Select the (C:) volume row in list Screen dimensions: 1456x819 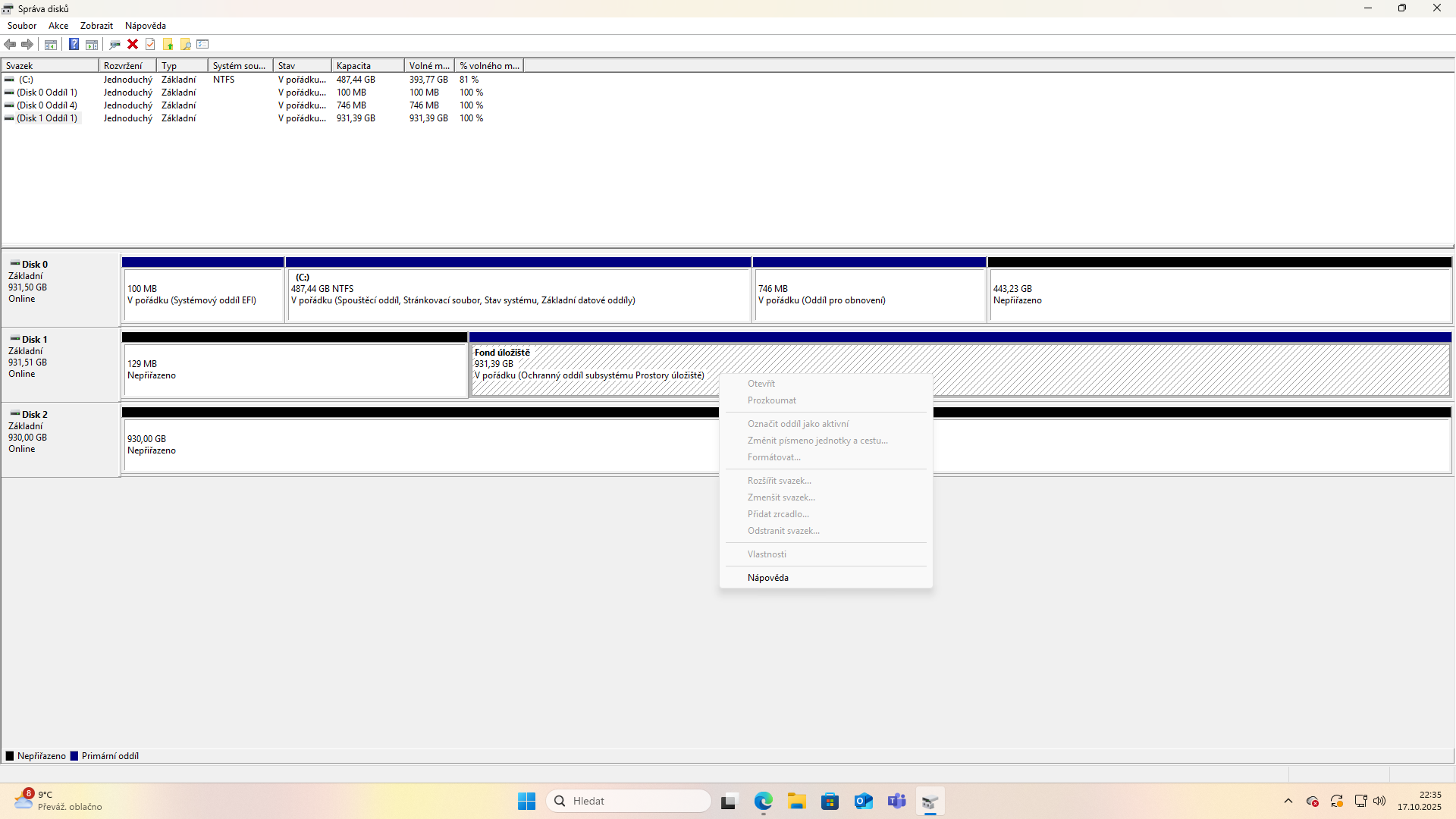click(27, 80)
